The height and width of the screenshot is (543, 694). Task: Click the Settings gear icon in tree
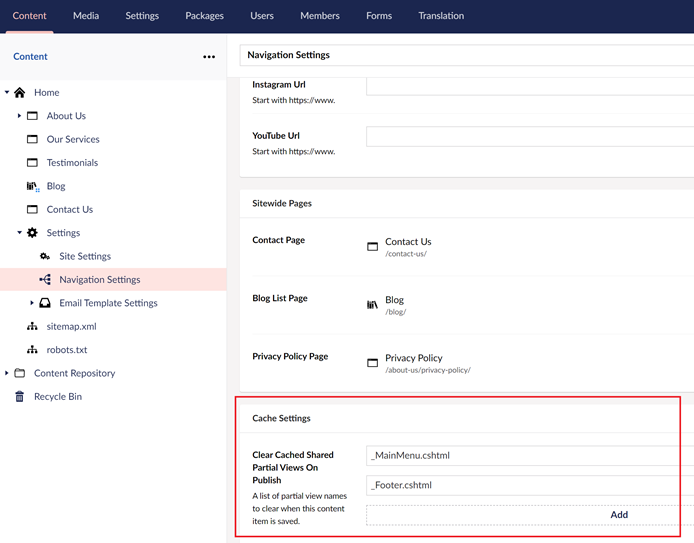[x=32, y=233]
